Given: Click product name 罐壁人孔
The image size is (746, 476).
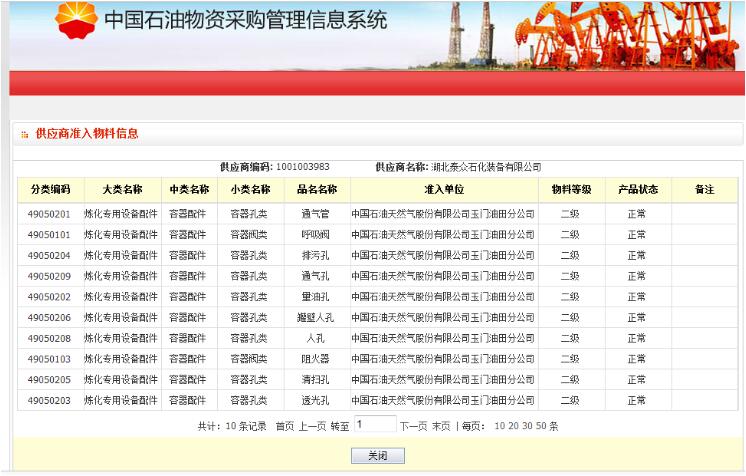Looking at the screenshot, I should pyautogui.click(x=315, y=317).
